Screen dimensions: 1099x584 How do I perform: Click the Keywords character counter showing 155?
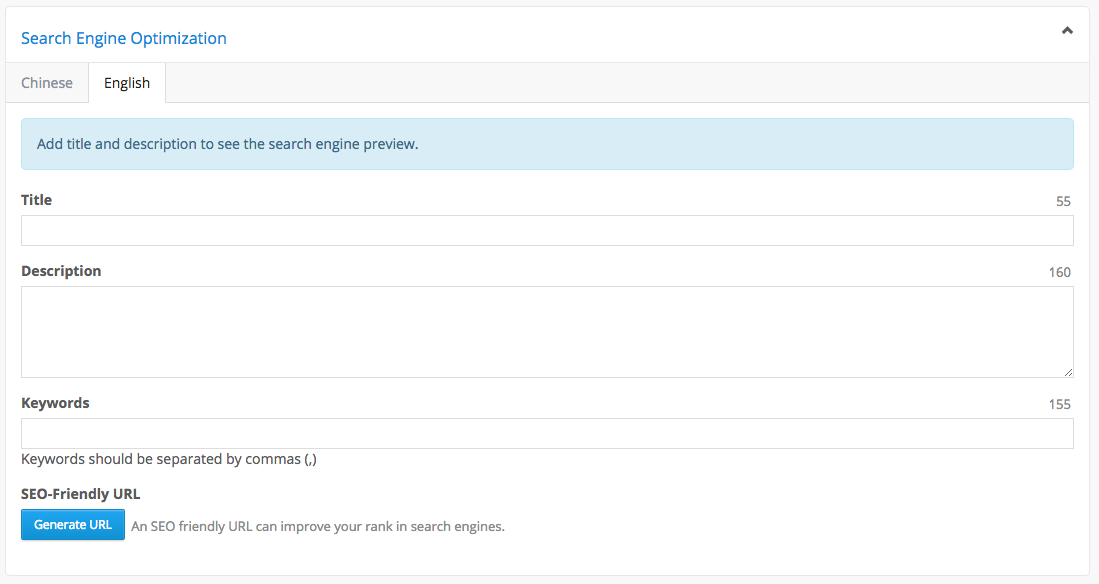(1060, 404)
